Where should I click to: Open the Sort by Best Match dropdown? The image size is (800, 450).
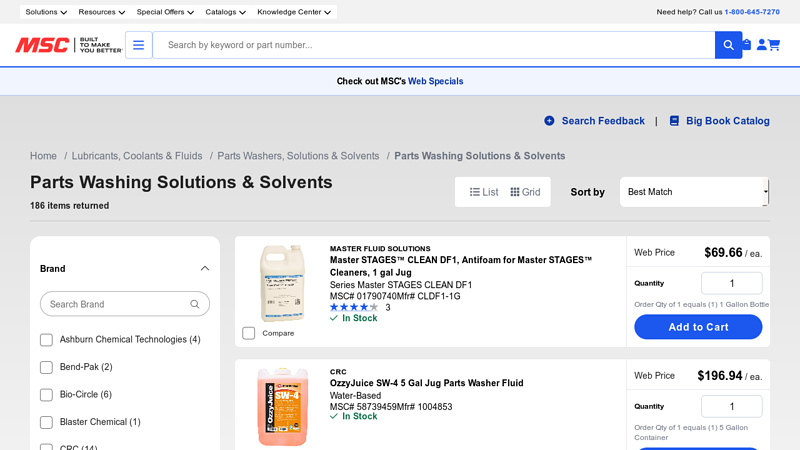pos(694,192)
